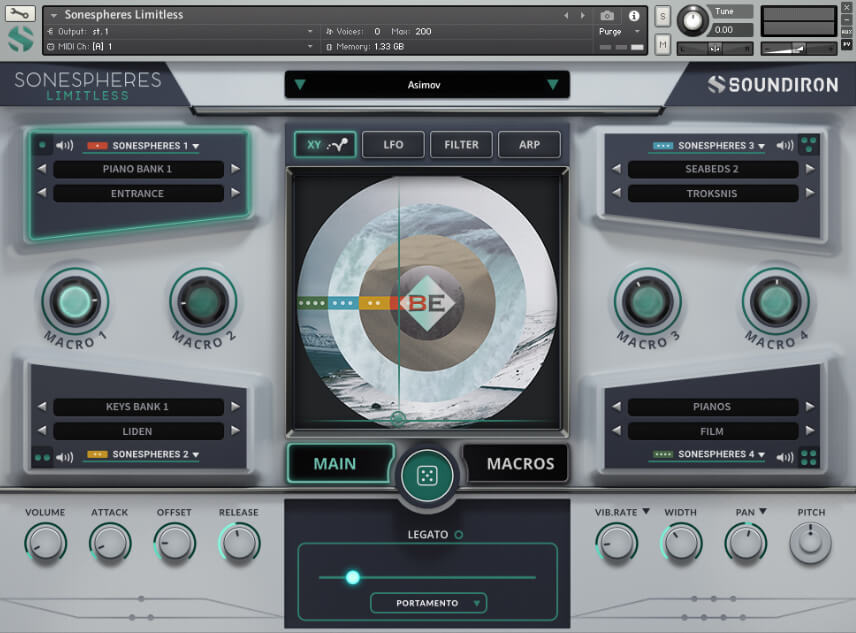Select the MACROS page tab
Screen dimensions: 856x633
(x=518, y=463)
